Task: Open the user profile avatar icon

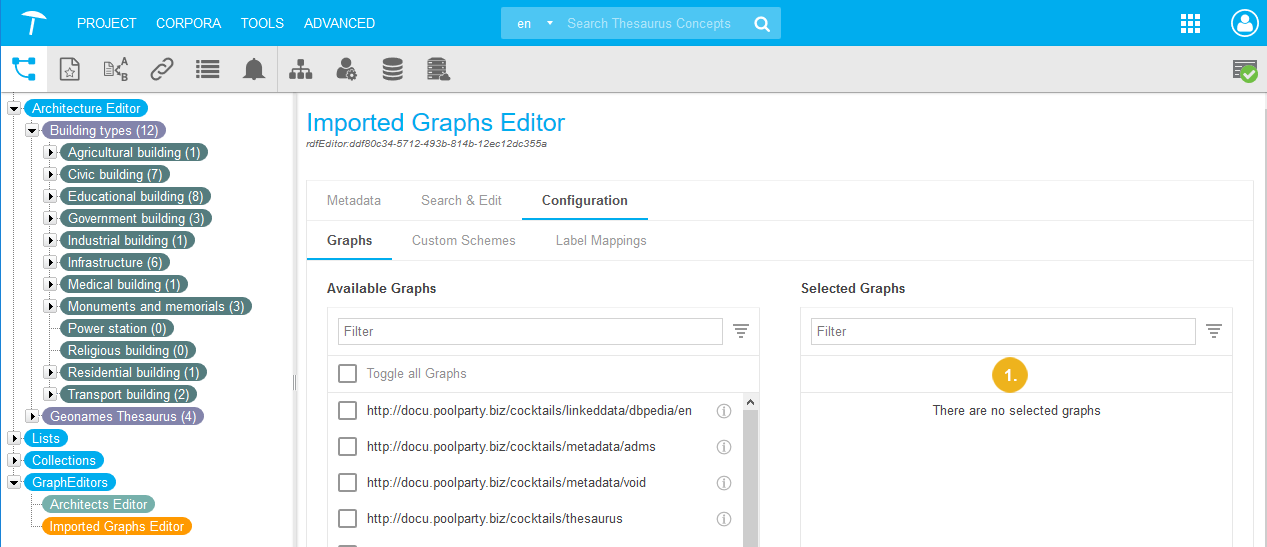Action: (x=1244, y=23)
